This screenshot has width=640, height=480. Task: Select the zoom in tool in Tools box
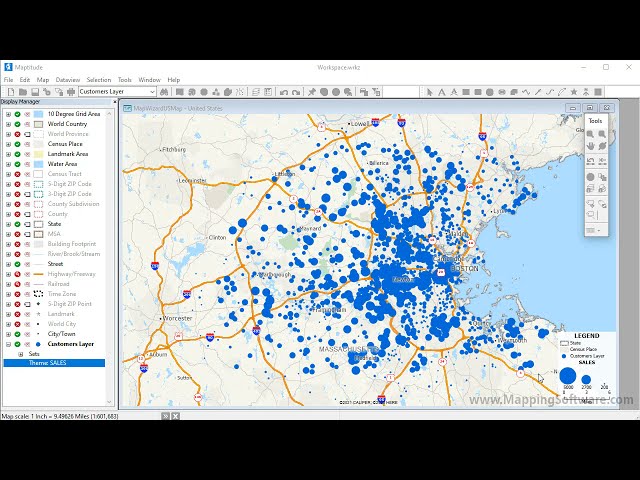click(590, 134)
